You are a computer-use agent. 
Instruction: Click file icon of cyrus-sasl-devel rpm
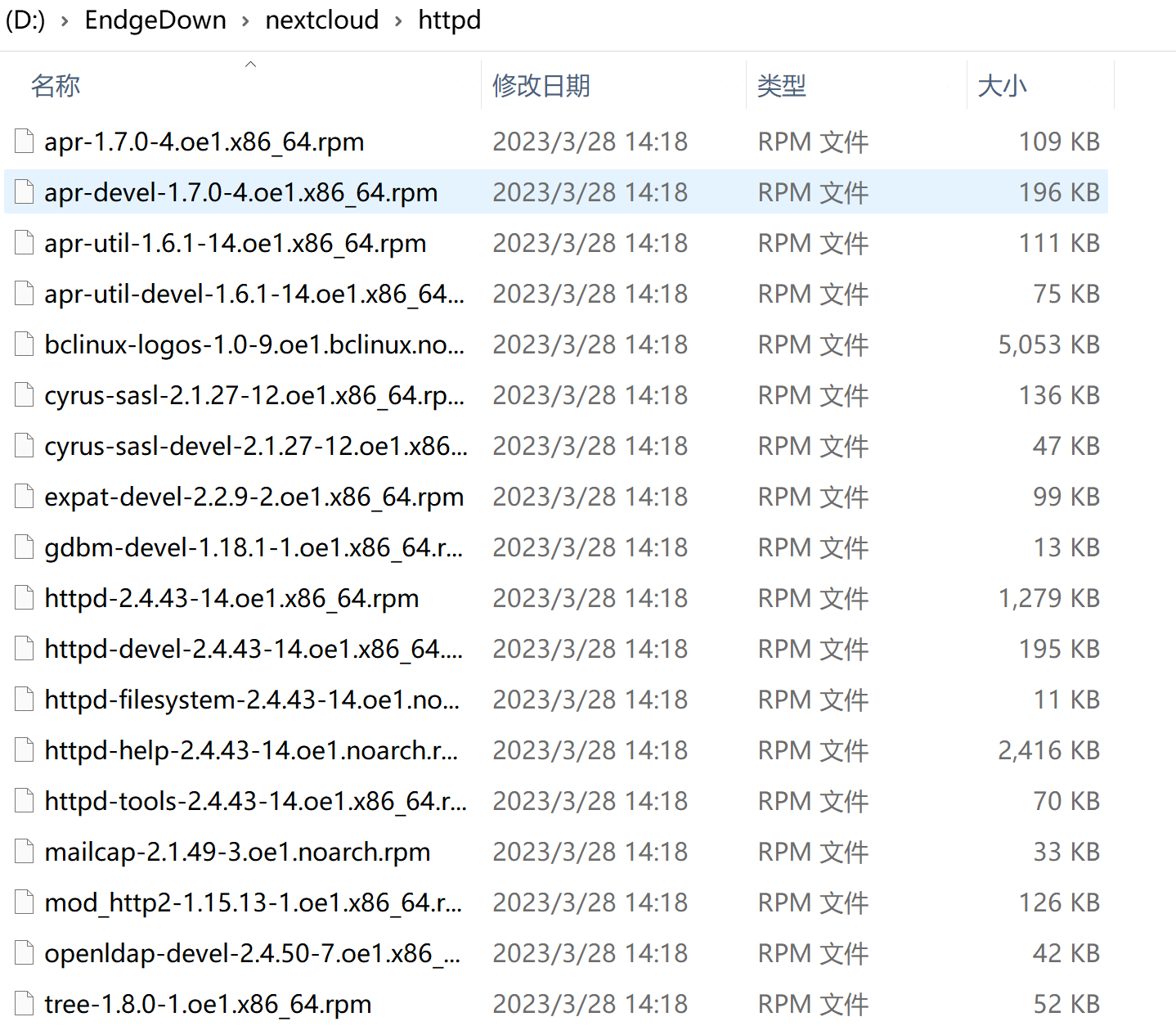(x=25, y=446)
